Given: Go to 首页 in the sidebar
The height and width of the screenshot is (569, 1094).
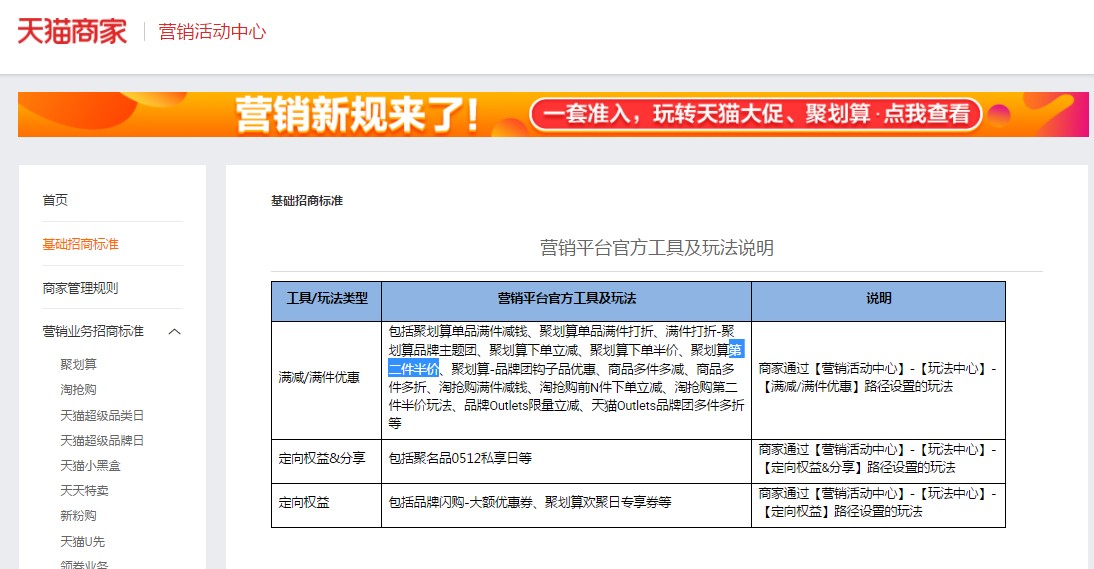Looking at the screenshot, I should (55, 200).
